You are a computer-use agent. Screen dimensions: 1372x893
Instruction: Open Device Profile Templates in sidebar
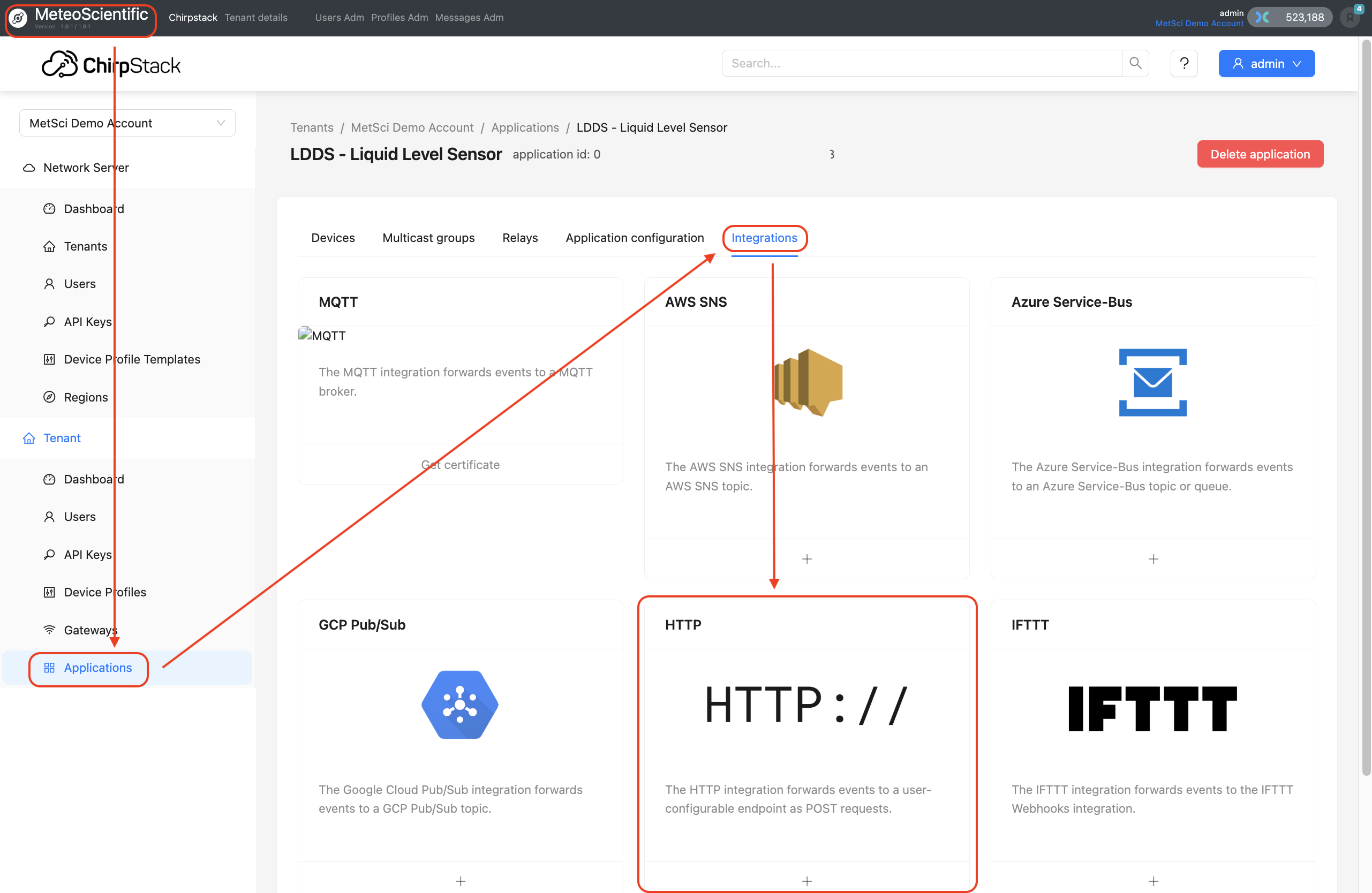132,360
